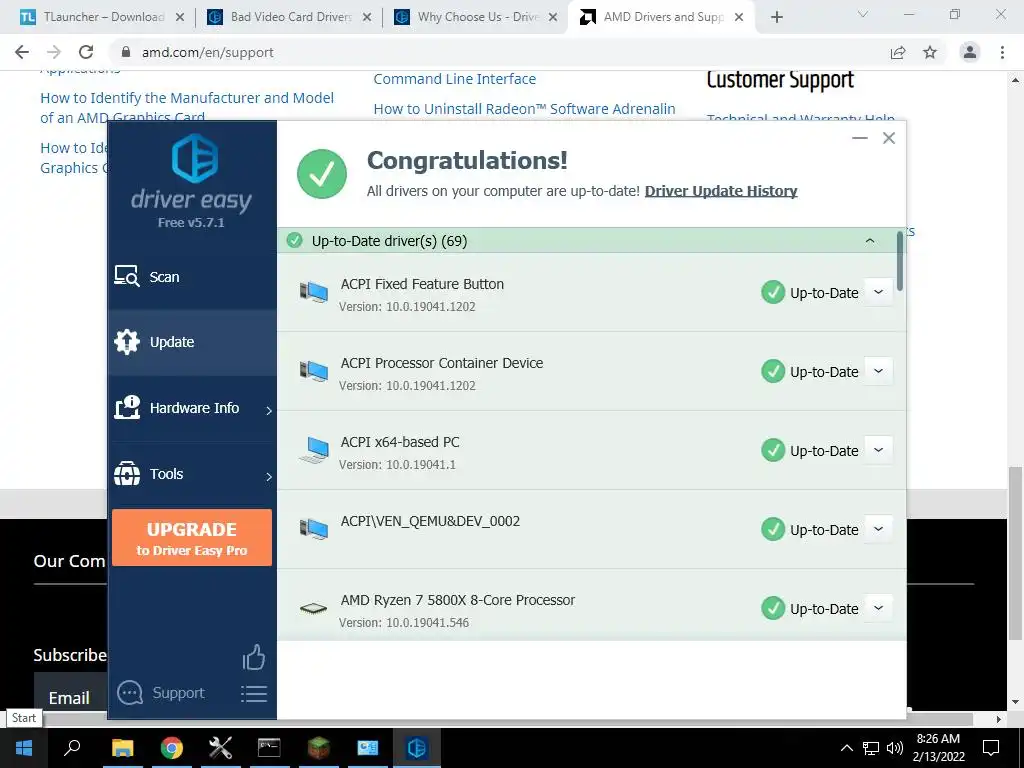The width and height of the screenshot is (1024, 768).
Task: Click UPGRADE to Driver Easy Pro button
Action: click(192, 537)
